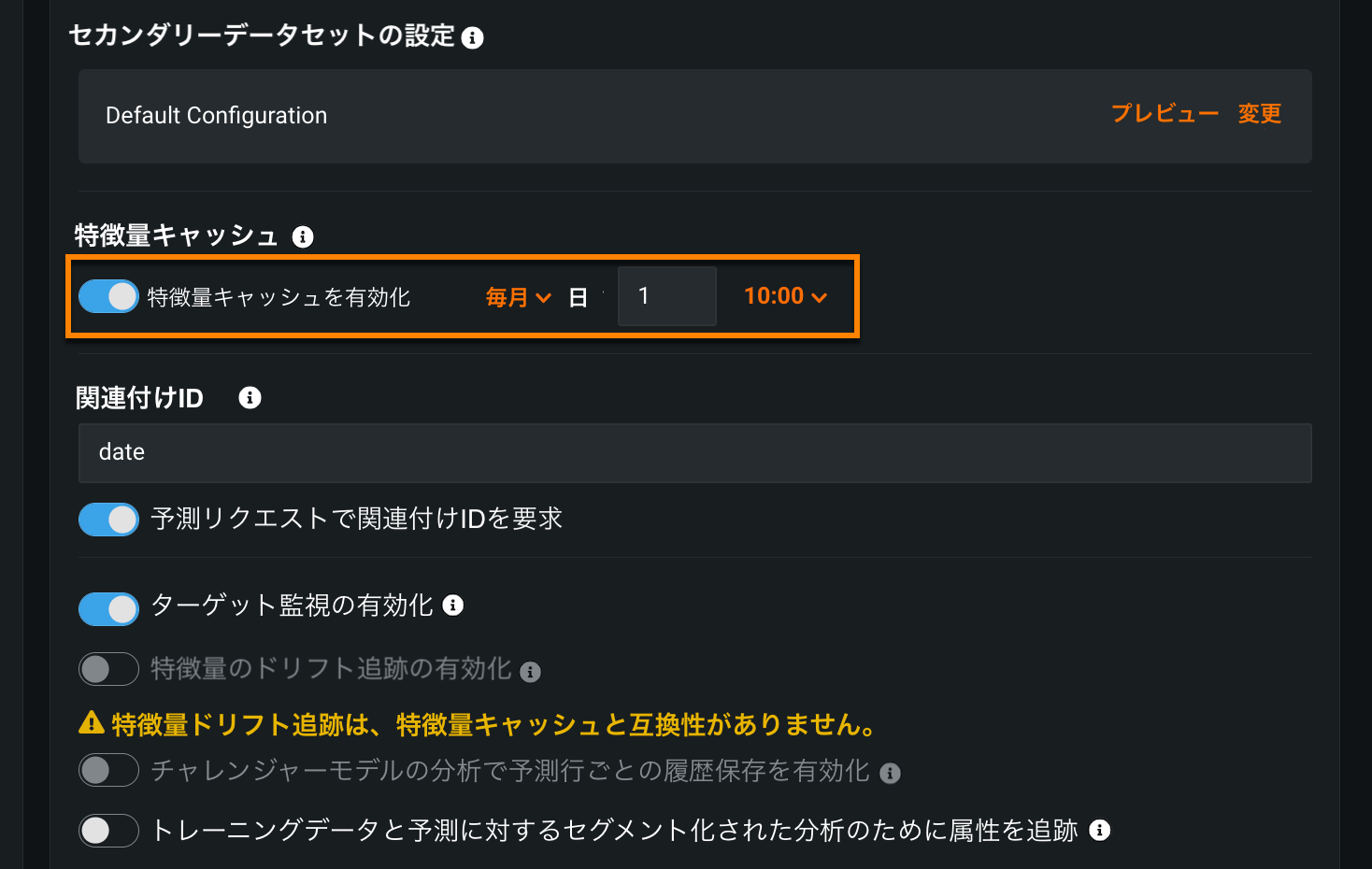Screen dimensions: 1372x869
Task: Turn off ターゲット監視の有効化 toggle
Action: pyautogui.click(x=108, y=609)
